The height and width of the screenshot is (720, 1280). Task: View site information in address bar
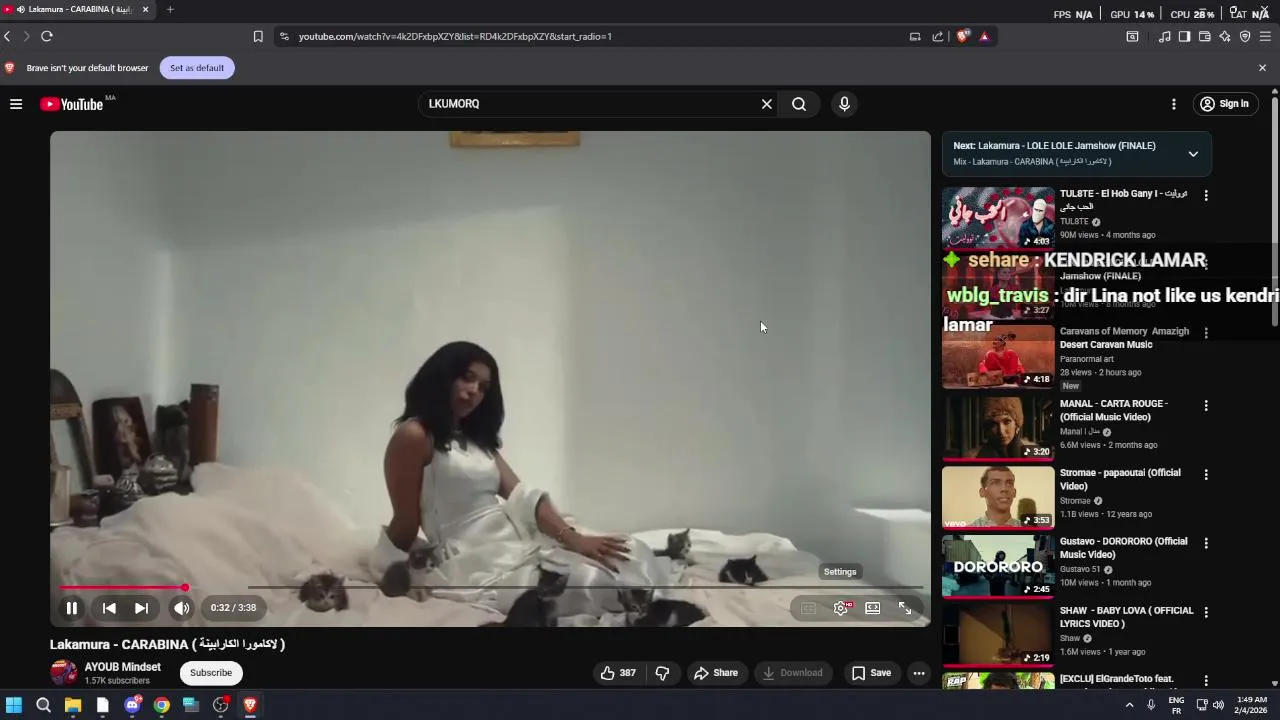(284, 36)
